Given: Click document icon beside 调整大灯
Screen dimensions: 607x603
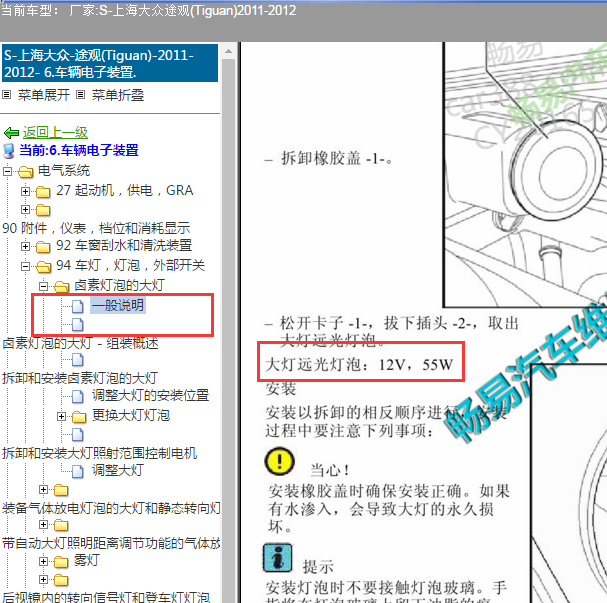Looking at the screenshot, I should click(x=78, y=471).
